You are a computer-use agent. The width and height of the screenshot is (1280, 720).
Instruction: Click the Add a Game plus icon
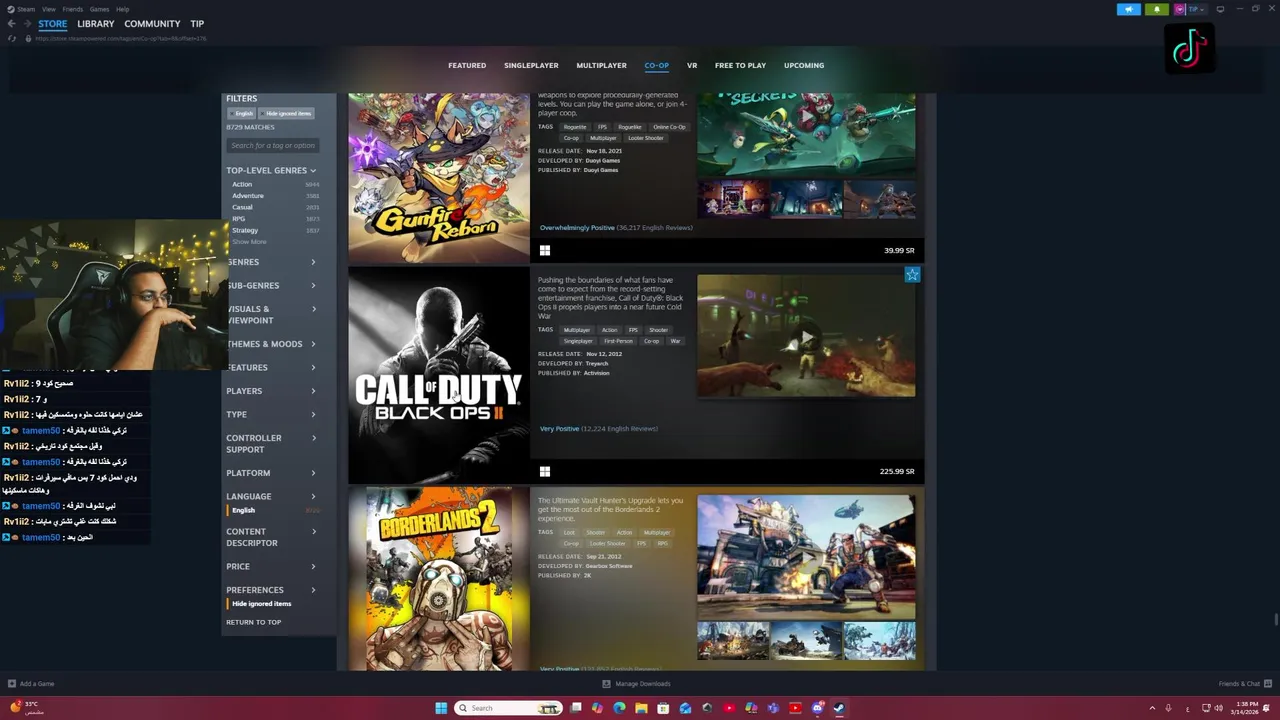[x=12, y=684]
